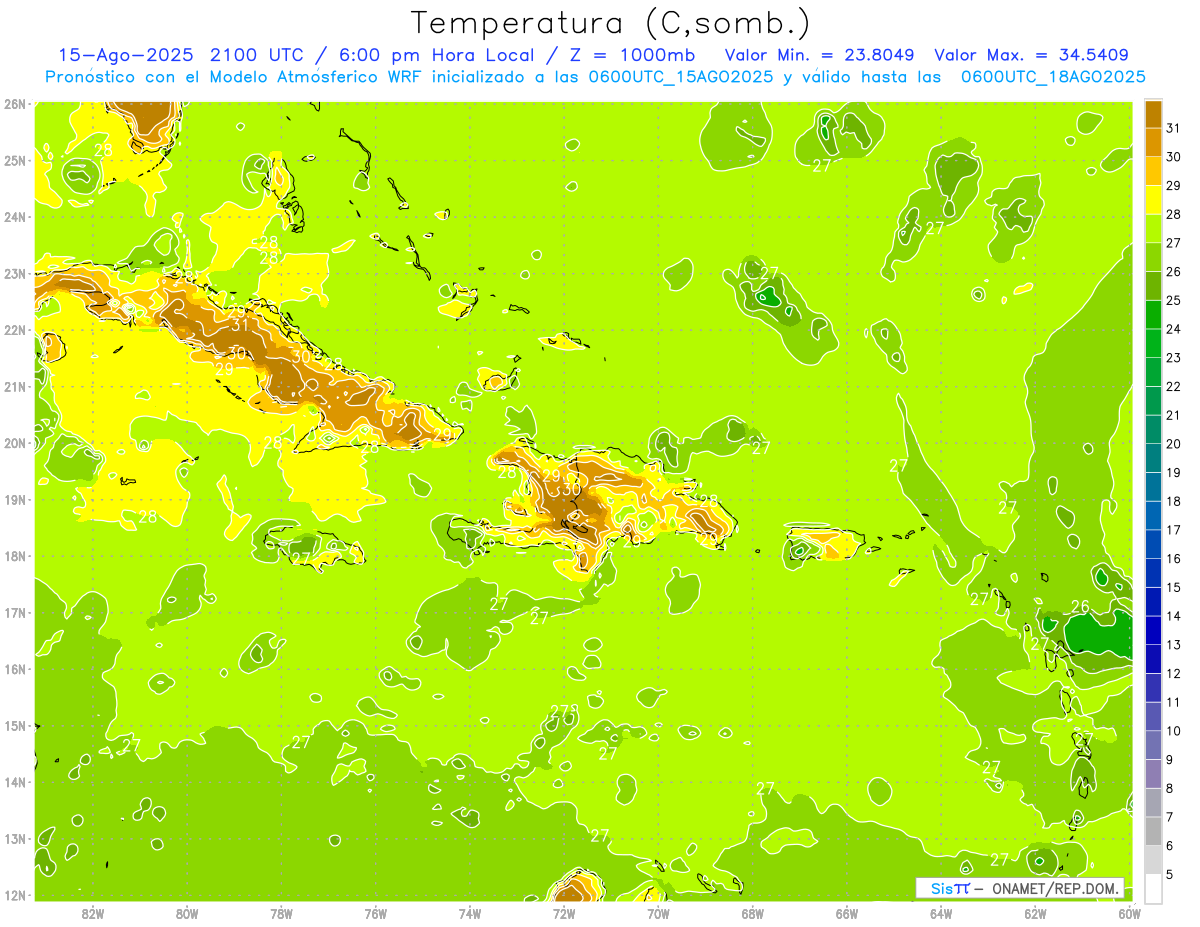Click the '23N' latitude axis label
Viewport: 1200px width, 927px height.
(15, 273)
